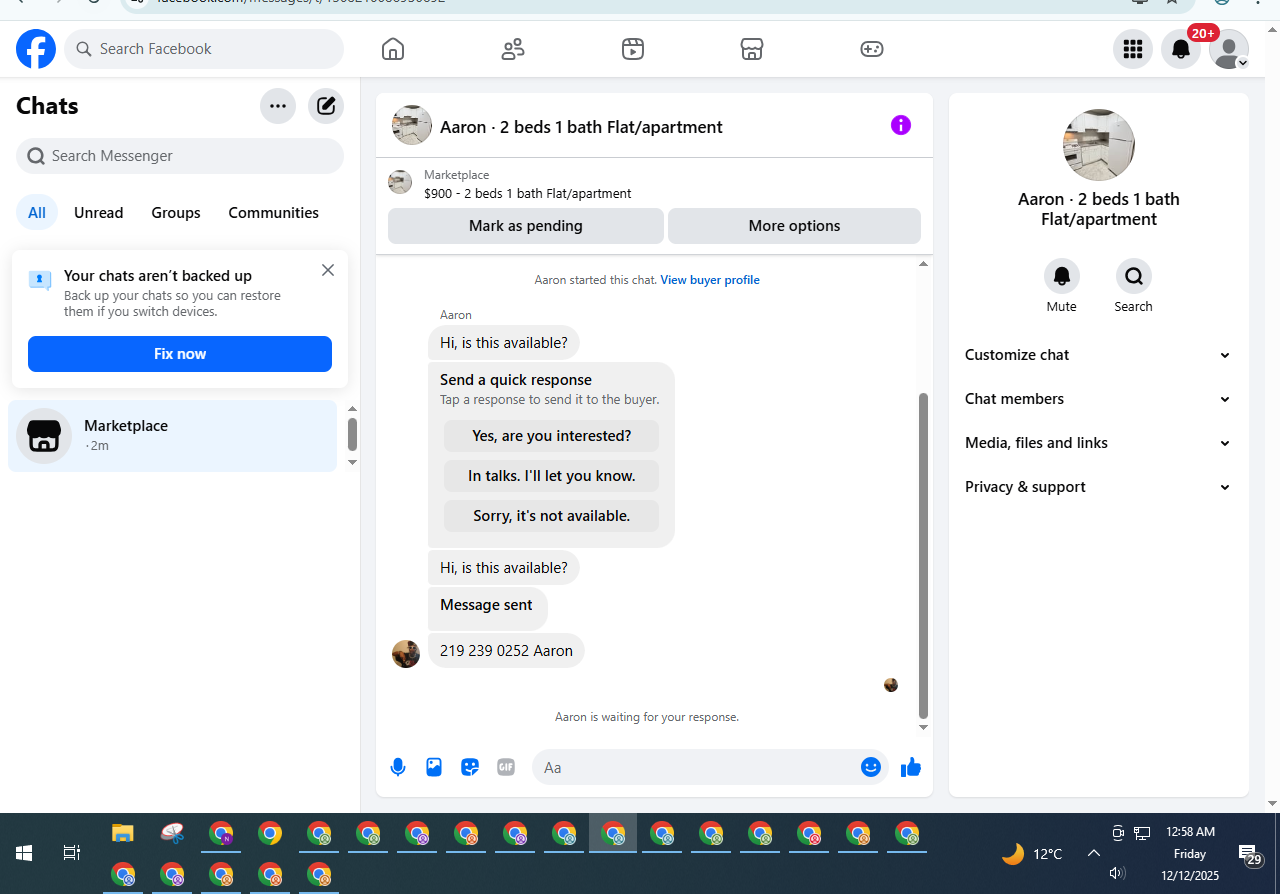Expand the Customize chat section
This screenshot has width=1280, height=894.
(x=1099, y=355)
